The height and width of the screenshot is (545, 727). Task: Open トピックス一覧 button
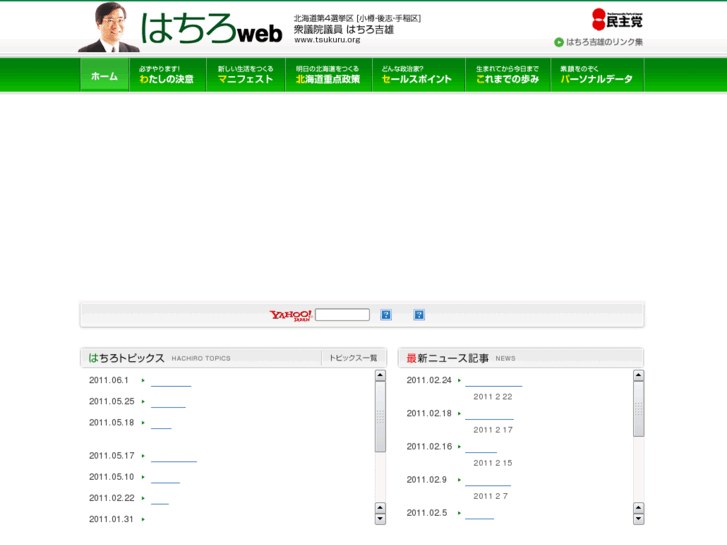click(x=353, y=358)
